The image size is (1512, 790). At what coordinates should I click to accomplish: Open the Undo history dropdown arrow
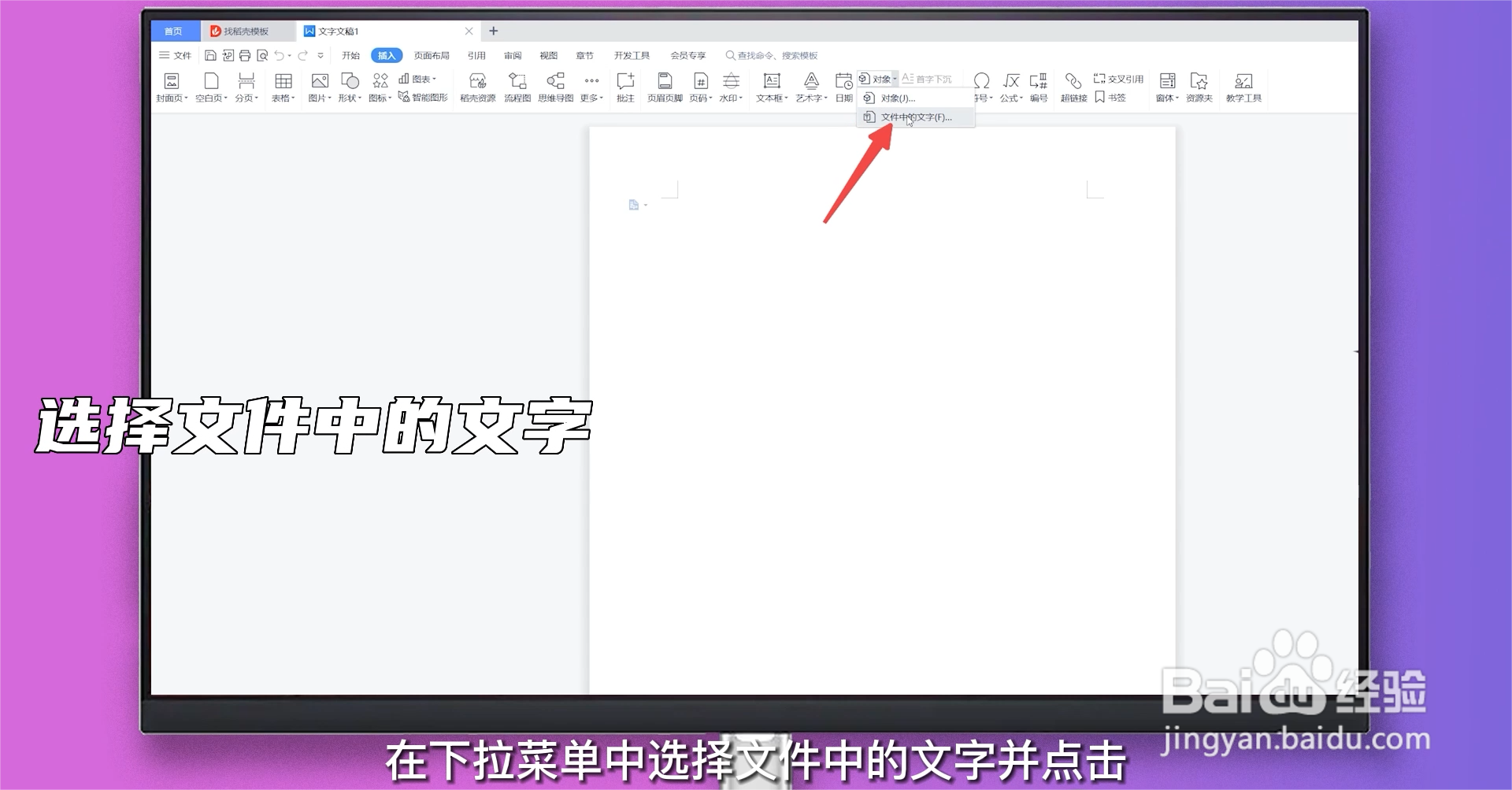pos(289,56)
